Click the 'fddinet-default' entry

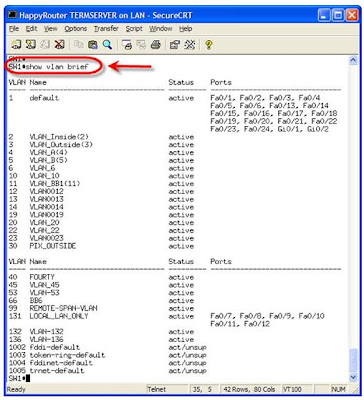coord(61,363)
